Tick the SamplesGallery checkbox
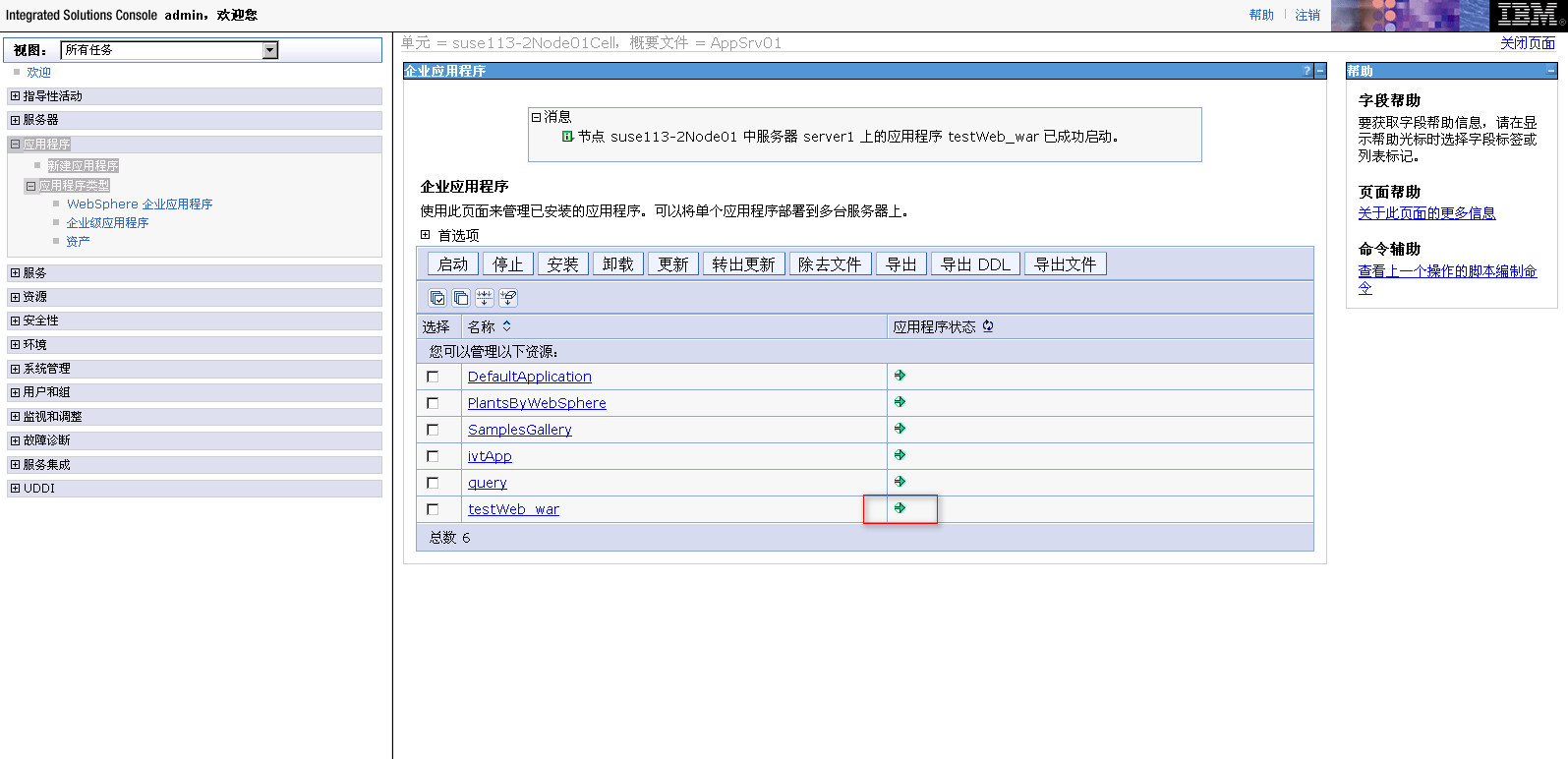Screen dimensions: 1568x759 pos(433,430)
